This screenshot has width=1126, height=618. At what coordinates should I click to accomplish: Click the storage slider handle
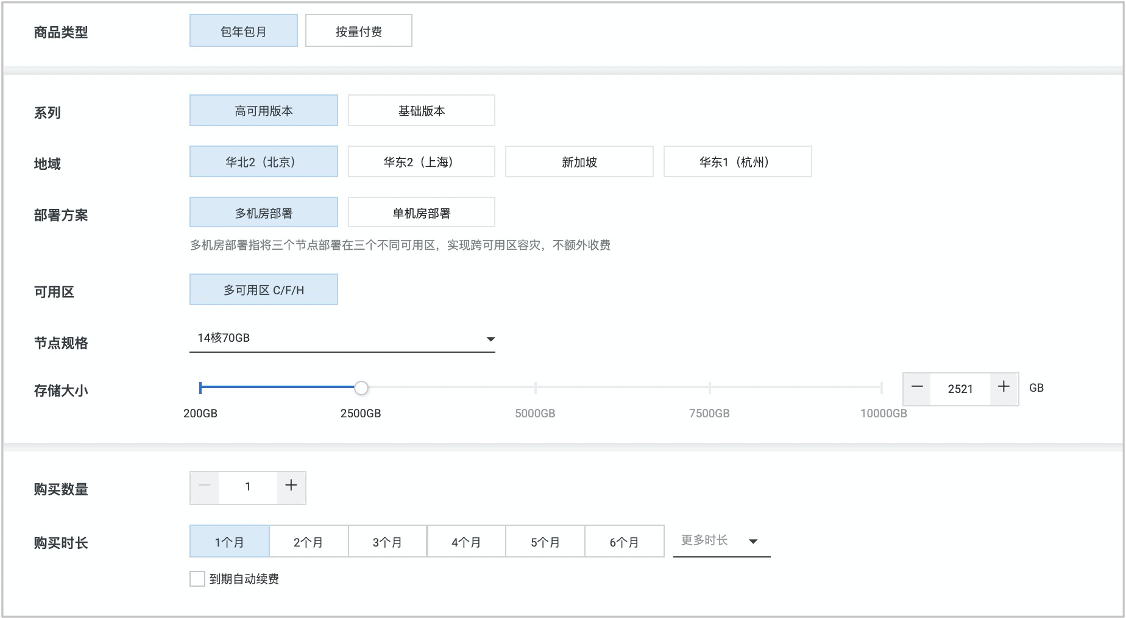(x=361, y=388)
